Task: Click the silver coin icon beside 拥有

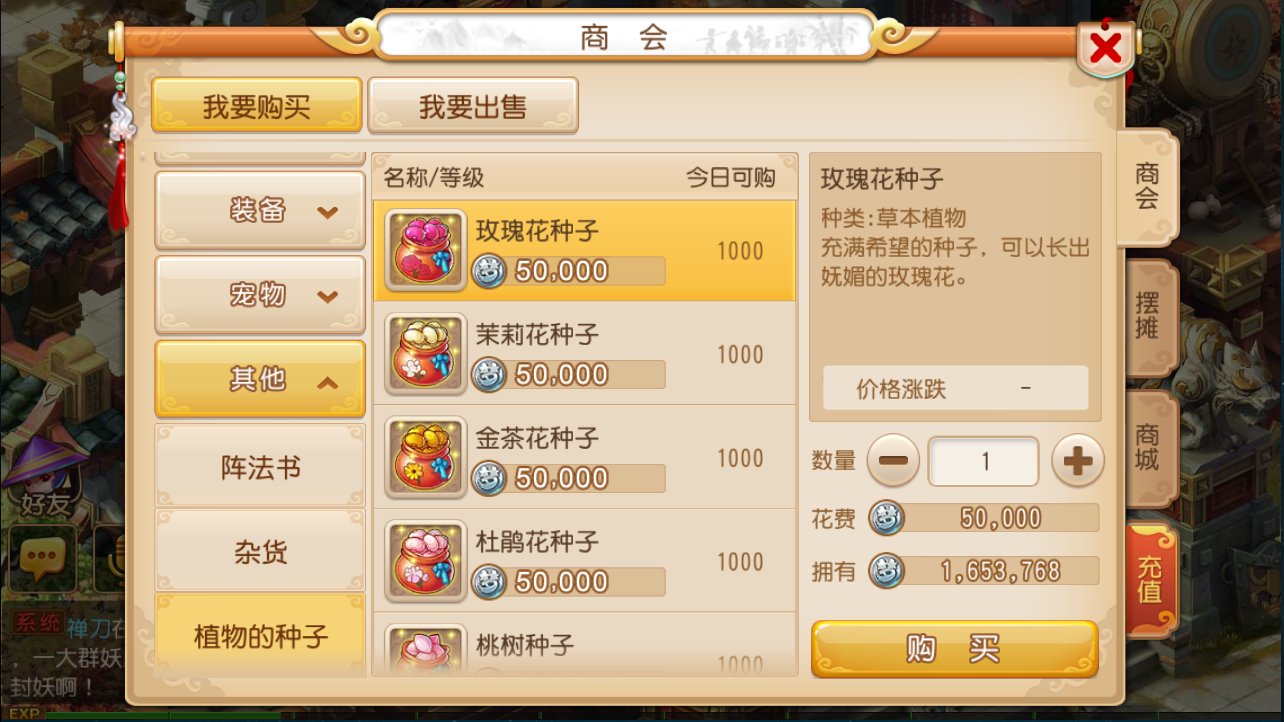Action: 886,571
